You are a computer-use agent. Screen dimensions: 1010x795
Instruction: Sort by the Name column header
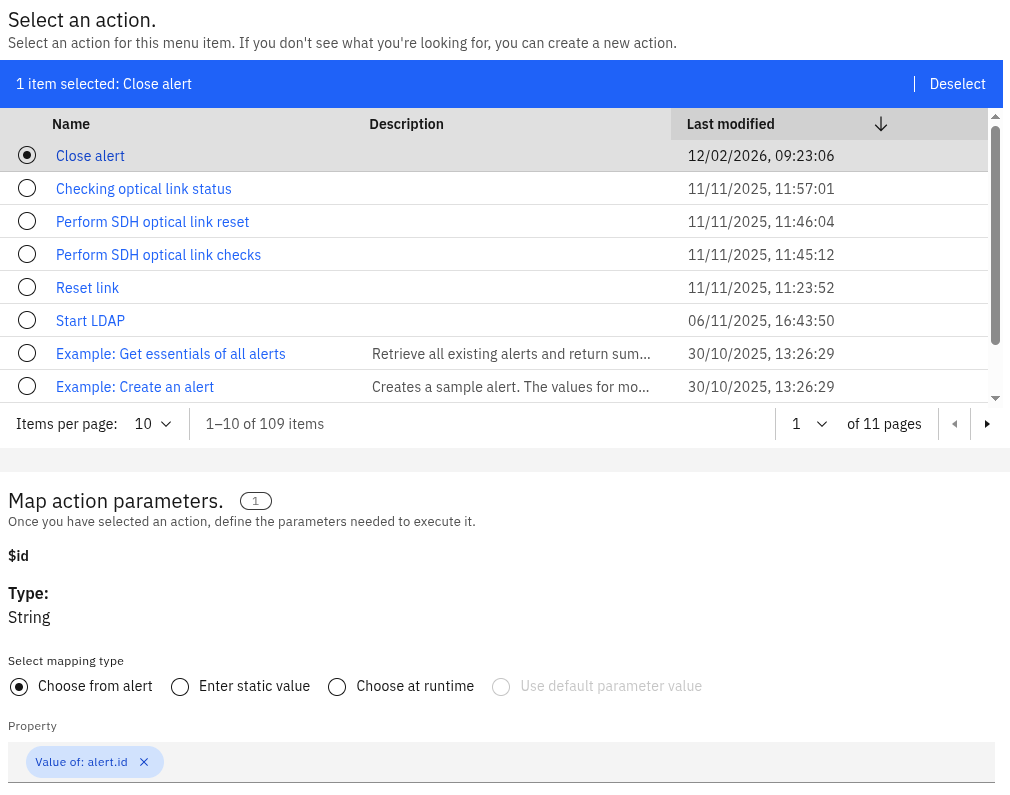click(71, 124)
